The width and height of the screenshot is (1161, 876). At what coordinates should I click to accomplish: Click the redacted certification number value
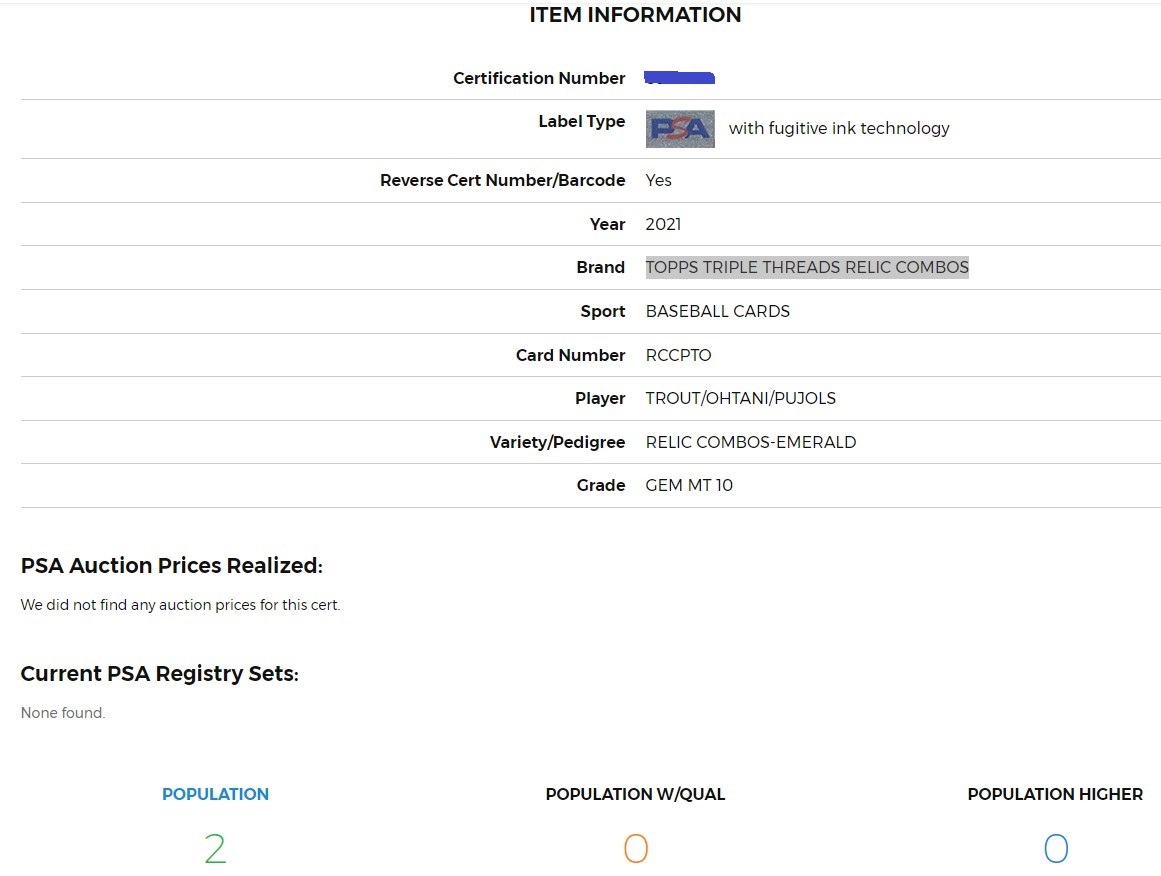(x=679, y=77)
